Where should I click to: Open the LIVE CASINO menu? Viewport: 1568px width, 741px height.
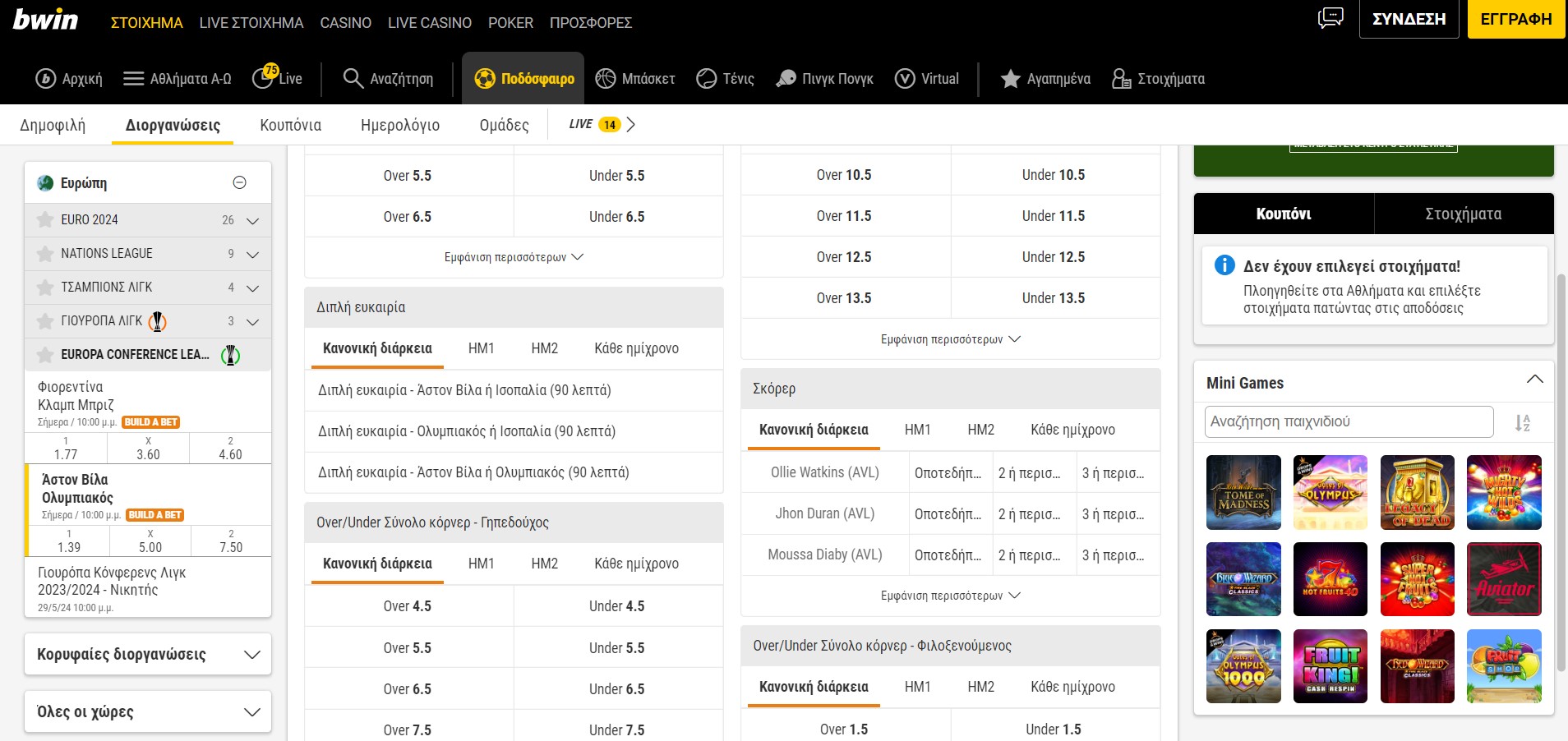pos(429,23)
